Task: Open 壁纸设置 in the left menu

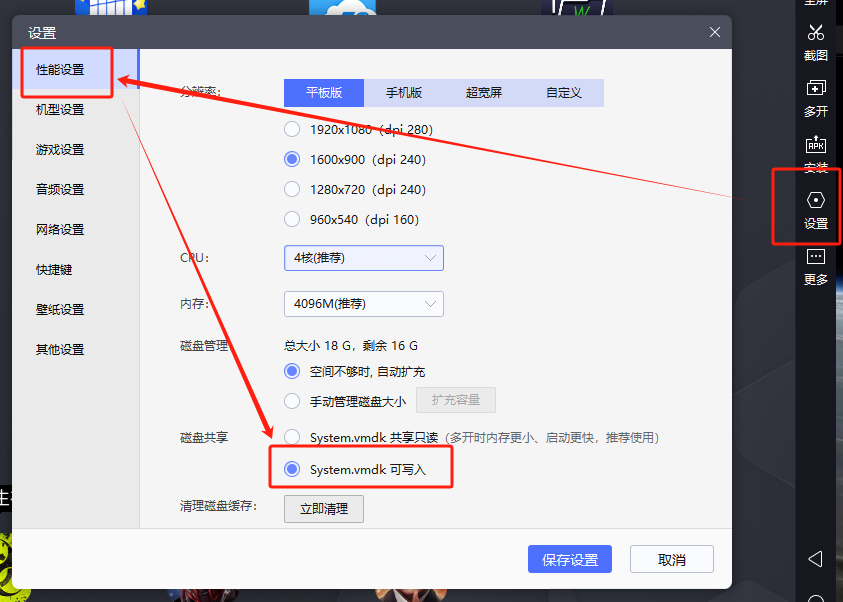Action: pos(75,310)
